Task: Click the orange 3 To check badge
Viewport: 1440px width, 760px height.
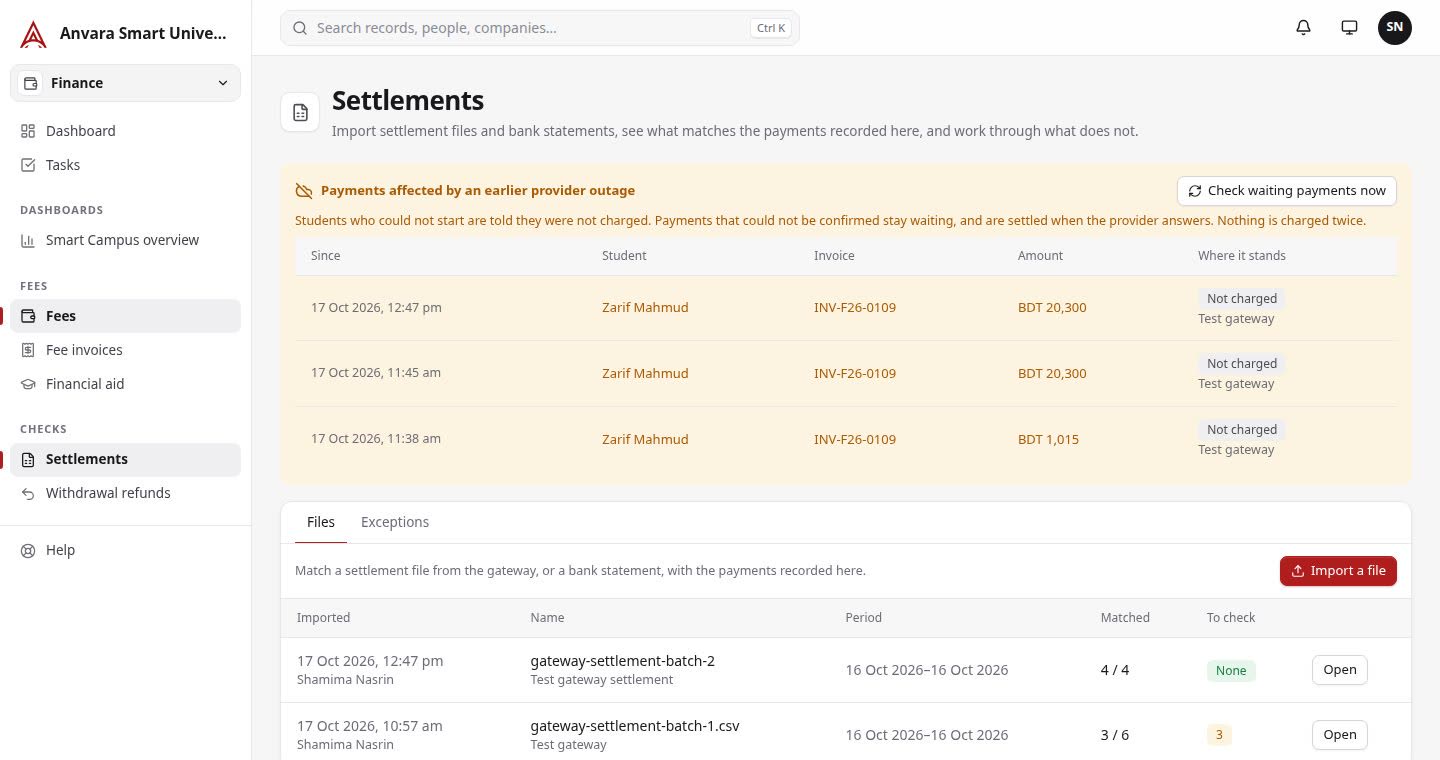Action: [1219, 735]
